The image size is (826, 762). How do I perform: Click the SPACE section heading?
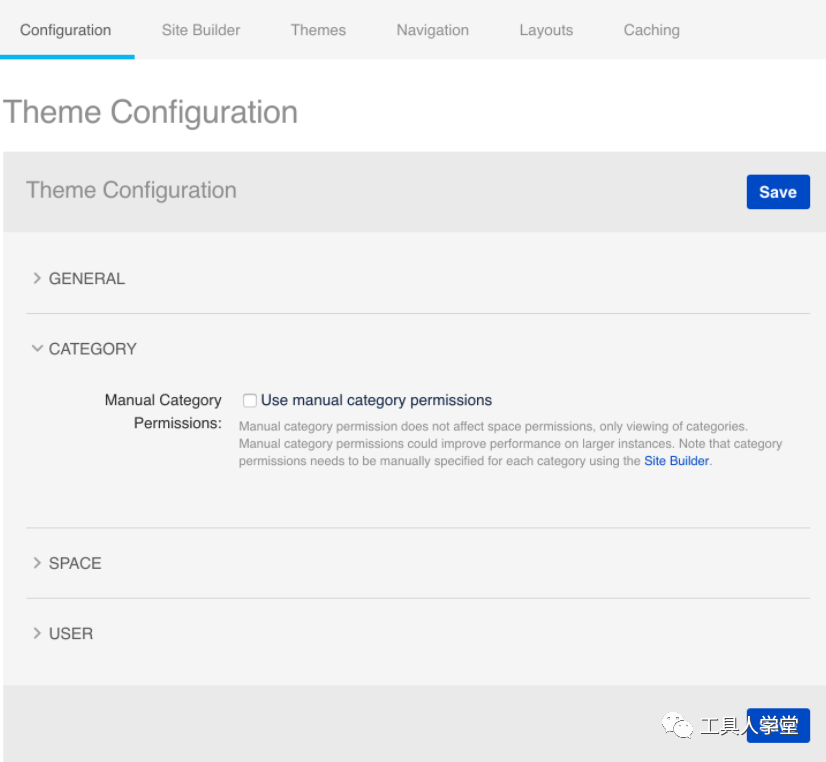coord(75,563)
